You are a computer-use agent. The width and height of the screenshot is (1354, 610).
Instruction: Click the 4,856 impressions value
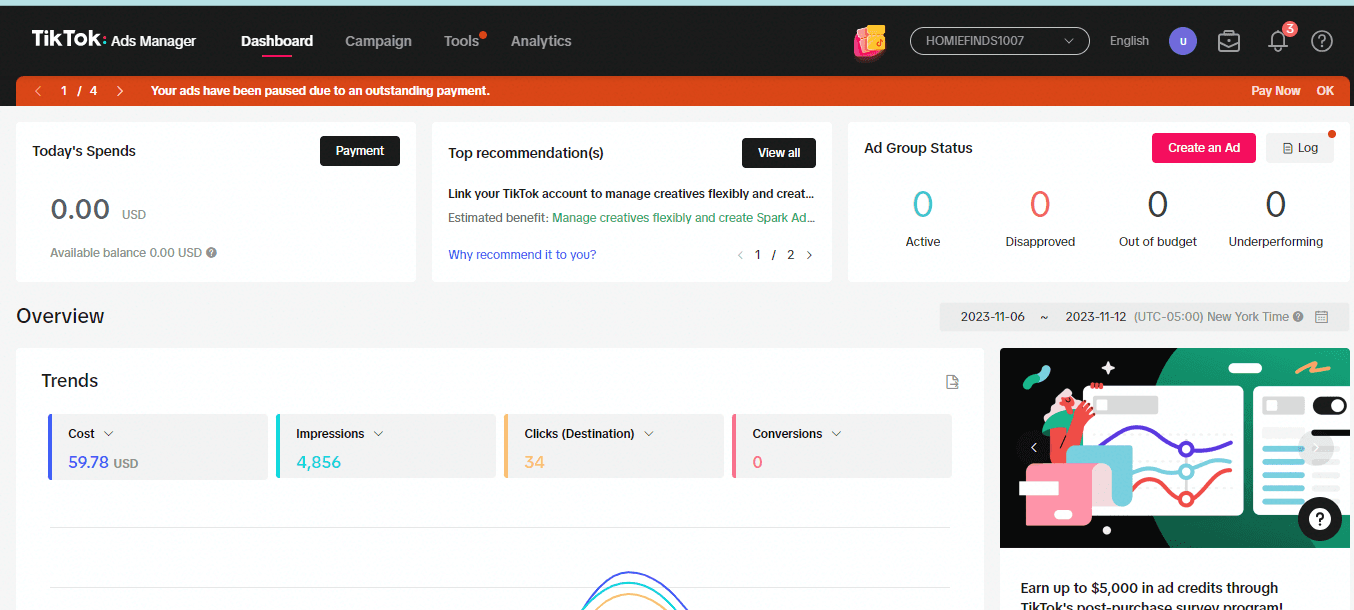pos(319,462)
